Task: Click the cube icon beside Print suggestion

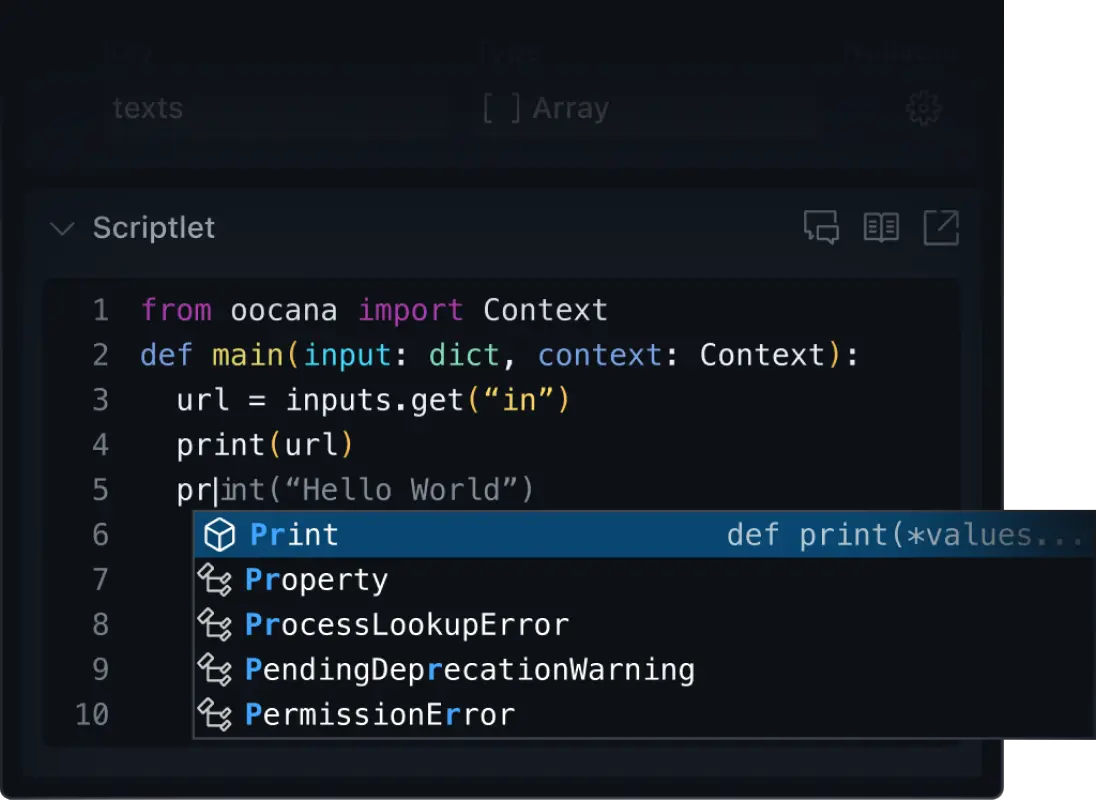Action: (219, 535)
